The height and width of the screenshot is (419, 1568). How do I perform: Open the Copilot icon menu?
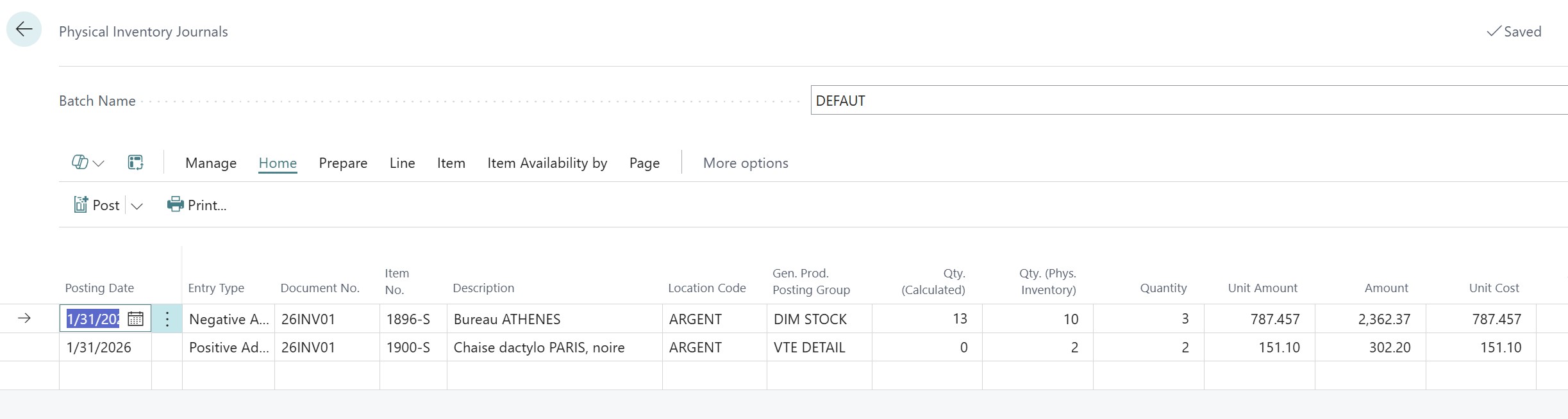79,163
